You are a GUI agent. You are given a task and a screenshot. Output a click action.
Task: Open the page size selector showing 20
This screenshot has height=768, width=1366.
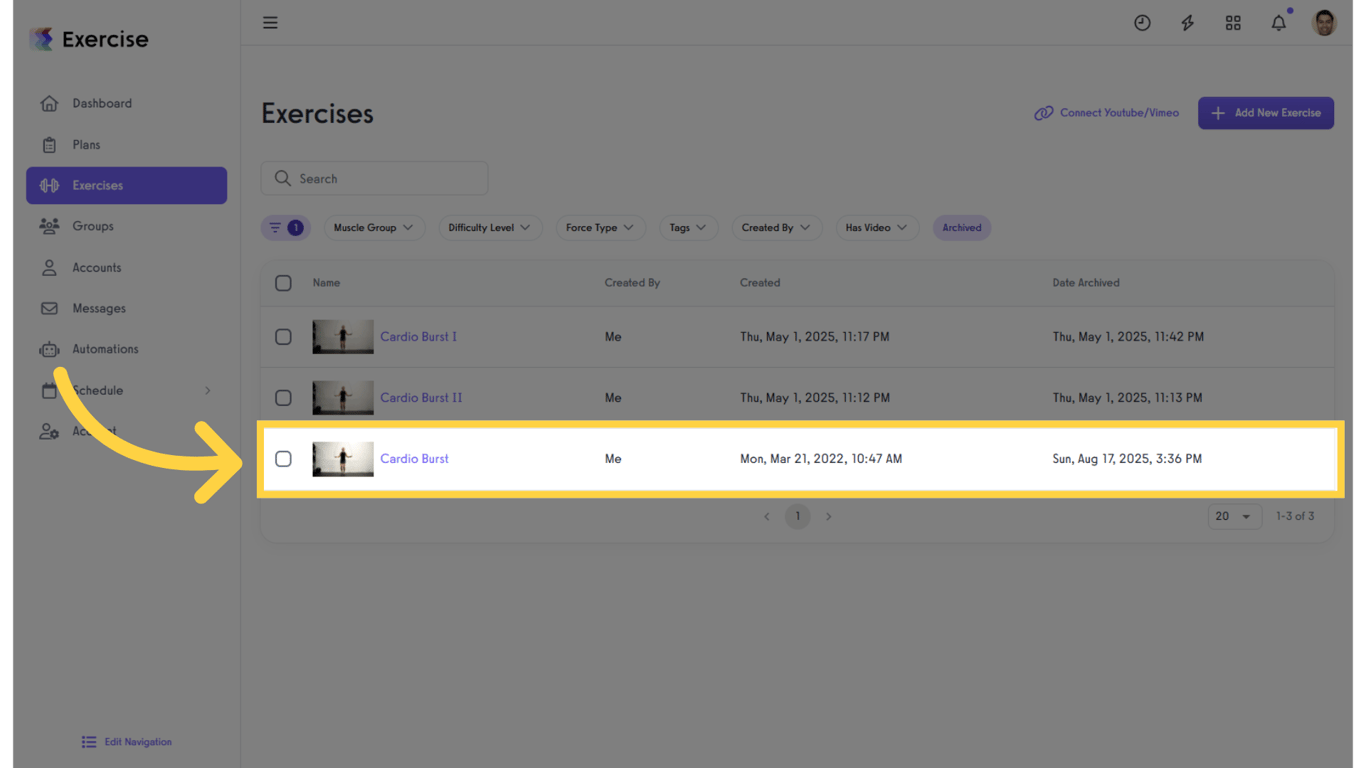(1234, 516)
